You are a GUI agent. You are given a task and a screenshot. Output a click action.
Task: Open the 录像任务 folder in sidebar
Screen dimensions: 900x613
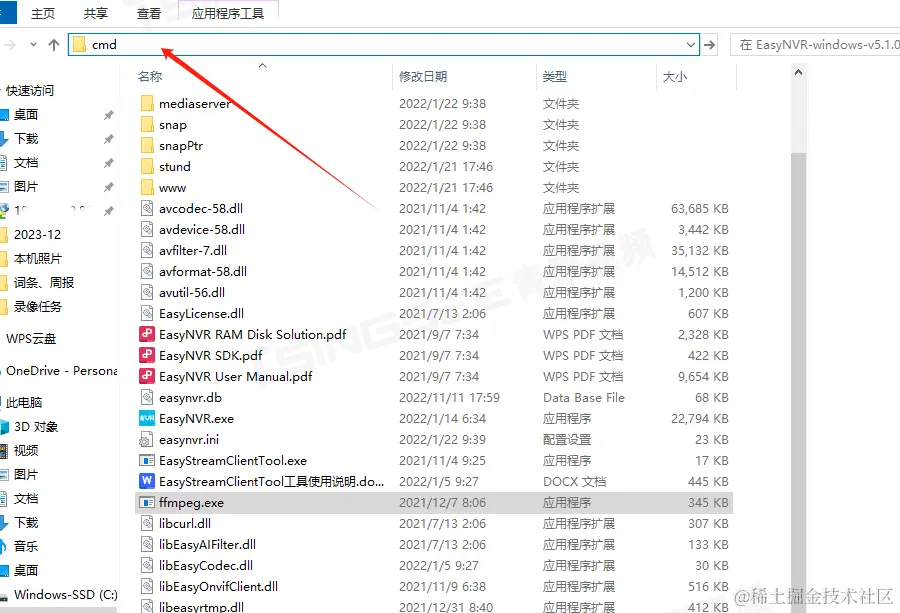coord(37,307)
